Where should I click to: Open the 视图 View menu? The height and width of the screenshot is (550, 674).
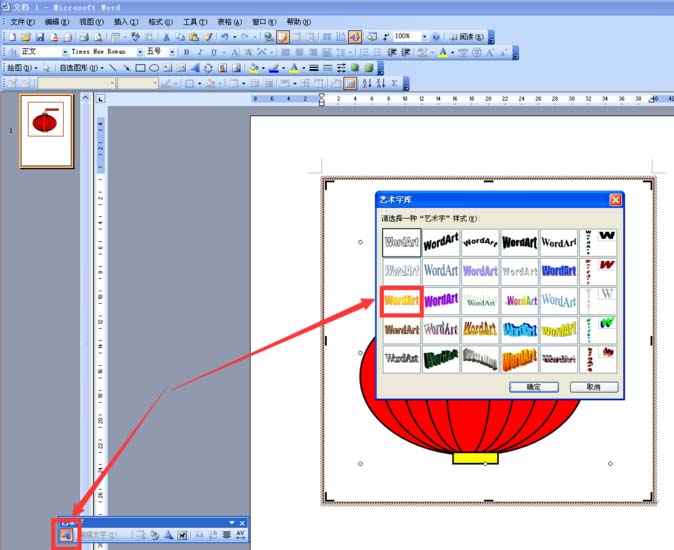tap(92, 22)
